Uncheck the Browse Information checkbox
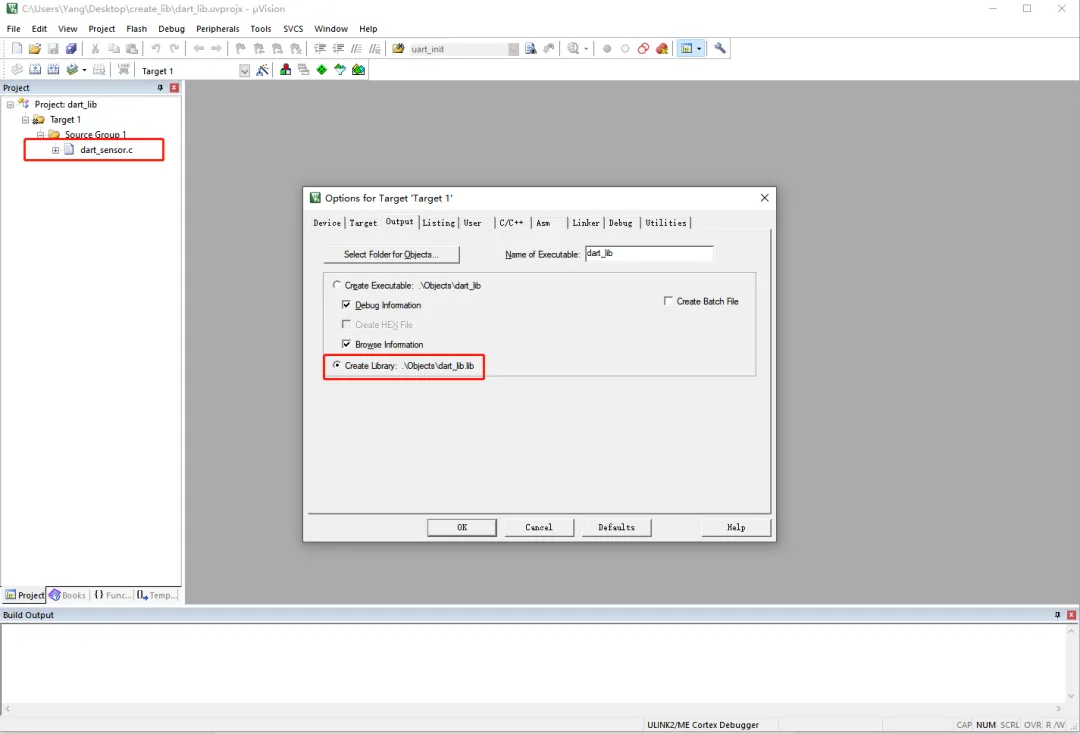1080x734 pixels. 346,344
